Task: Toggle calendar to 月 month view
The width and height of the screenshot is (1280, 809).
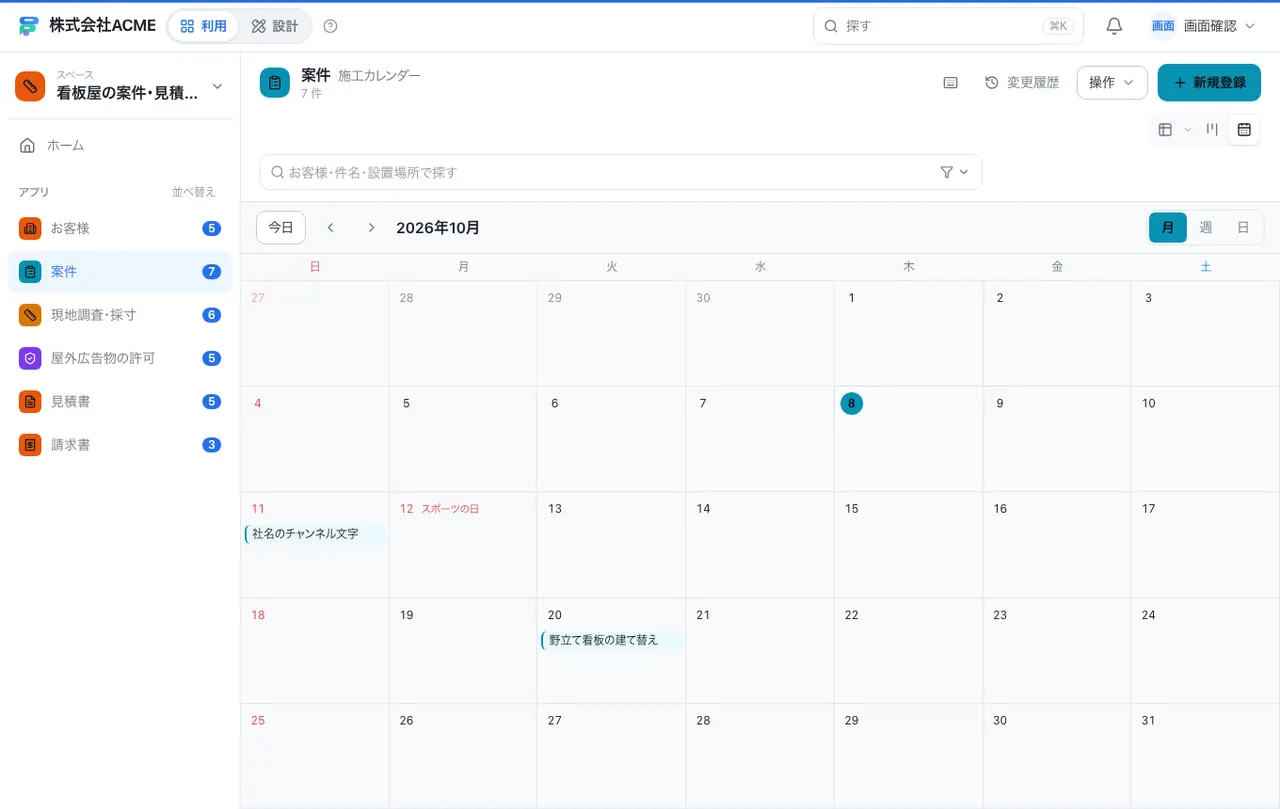Action: tap(1168, 228)
